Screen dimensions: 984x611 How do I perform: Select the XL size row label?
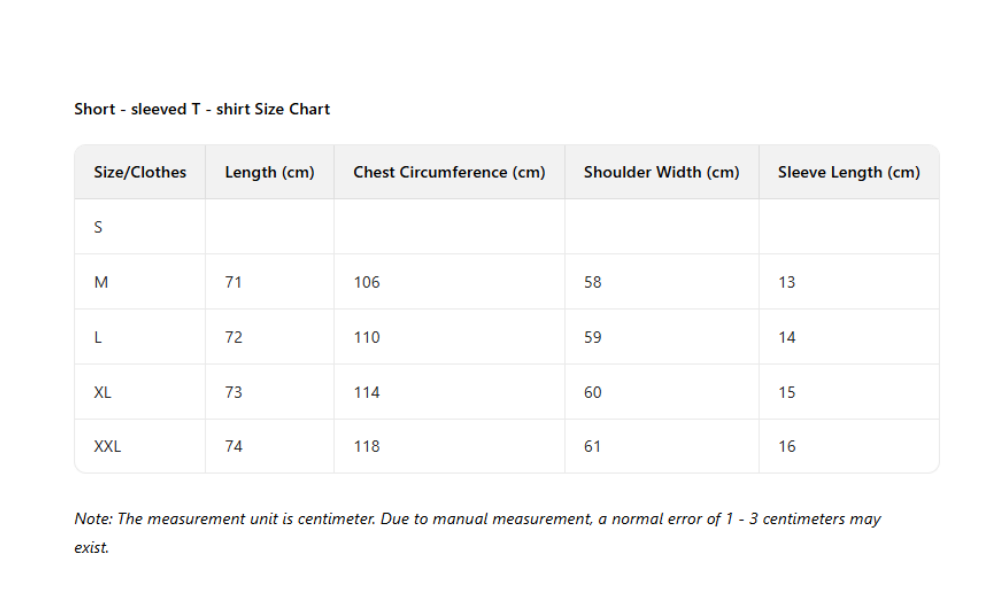102,392
